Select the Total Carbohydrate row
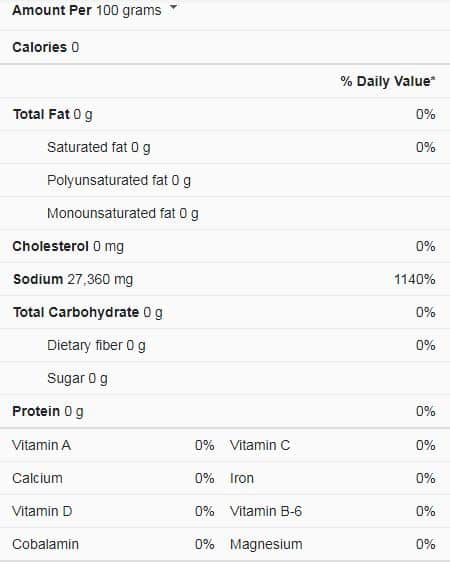Viewport: 450px width, 562px height. [225, 312]
